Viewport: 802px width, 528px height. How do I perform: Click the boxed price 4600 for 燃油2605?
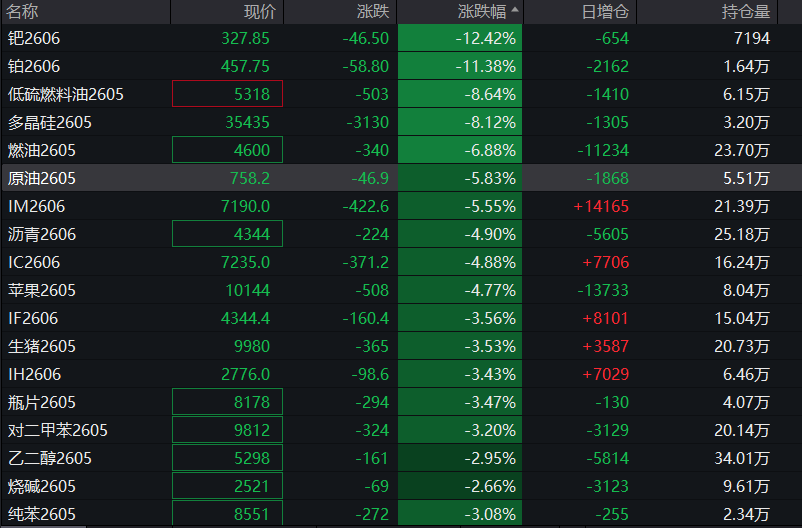pos(228,150)
